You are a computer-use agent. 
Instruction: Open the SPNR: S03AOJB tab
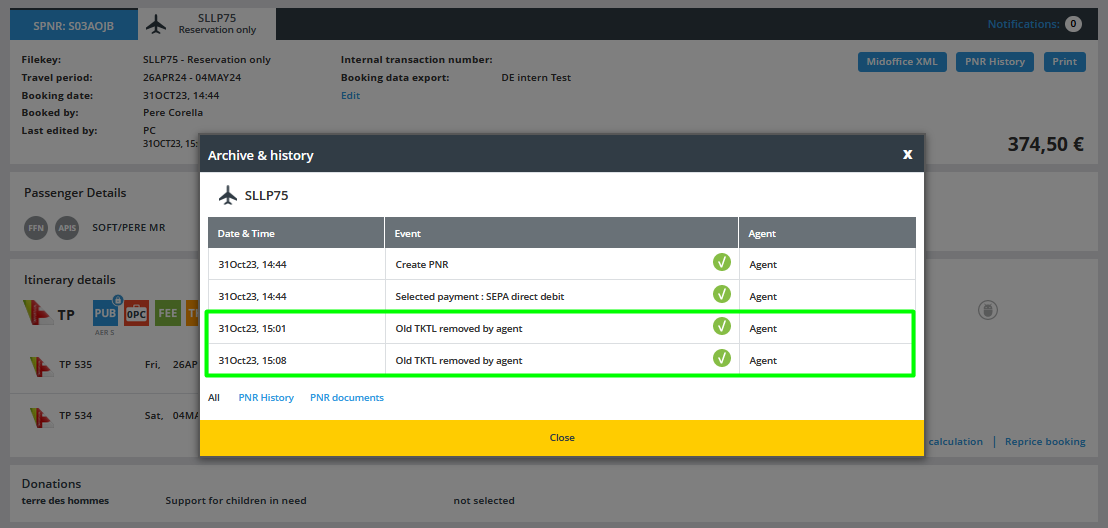[x=73, y=25]
